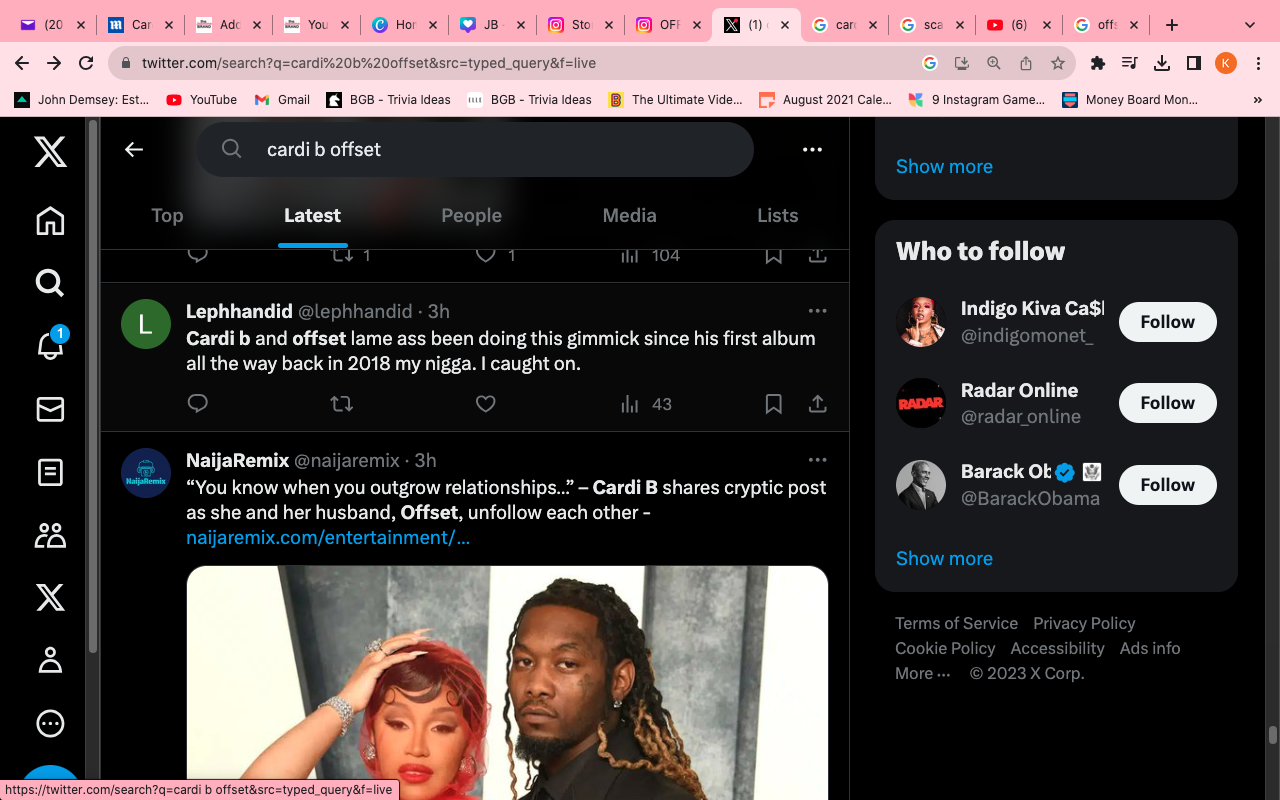Open Notifications bell in sidebar

click(x=50, y=344)
